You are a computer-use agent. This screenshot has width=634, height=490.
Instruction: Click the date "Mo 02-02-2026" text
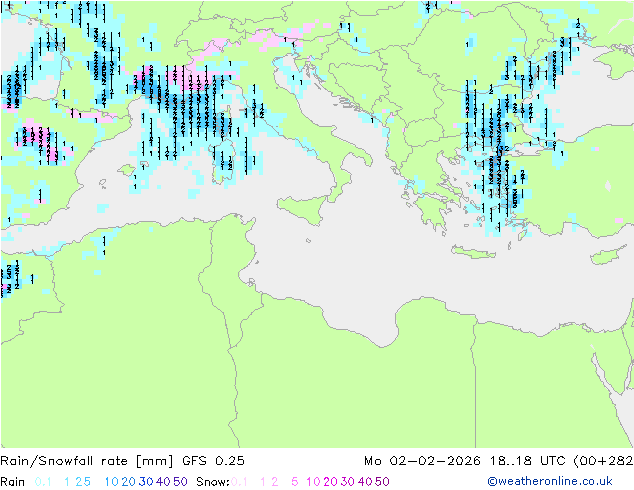(422, 461)
